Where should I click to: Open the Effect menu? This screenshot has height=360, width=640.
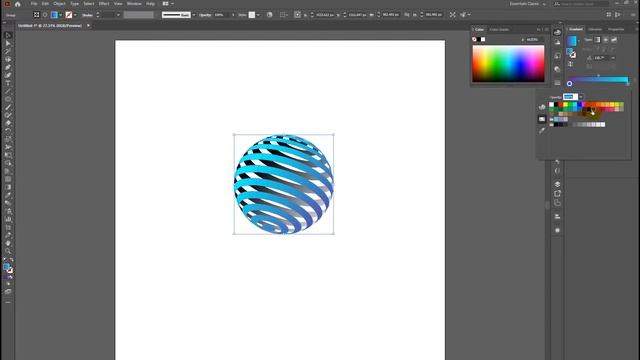104,4
